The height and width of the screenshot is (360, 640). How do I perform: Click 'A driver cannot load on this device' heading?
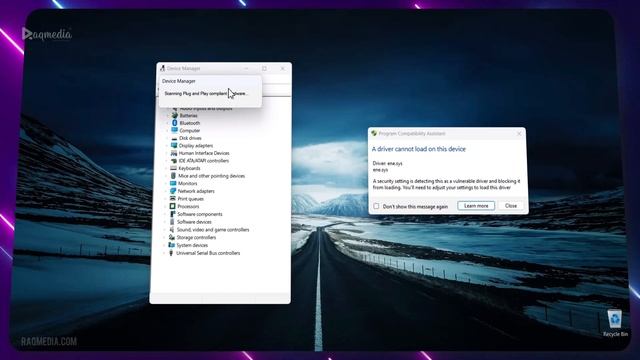pyautogui.click(x=419, y=149)
